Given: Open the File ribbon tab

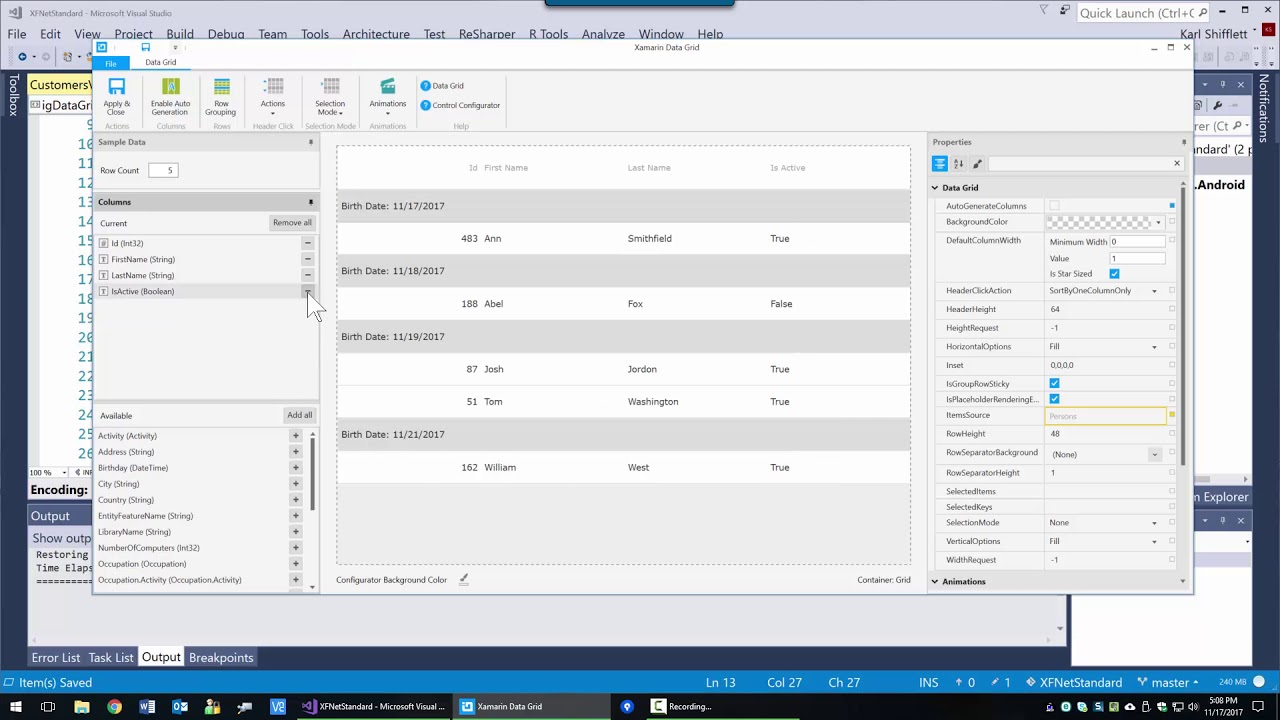Looking at the screenshot, I should (111, 63).
